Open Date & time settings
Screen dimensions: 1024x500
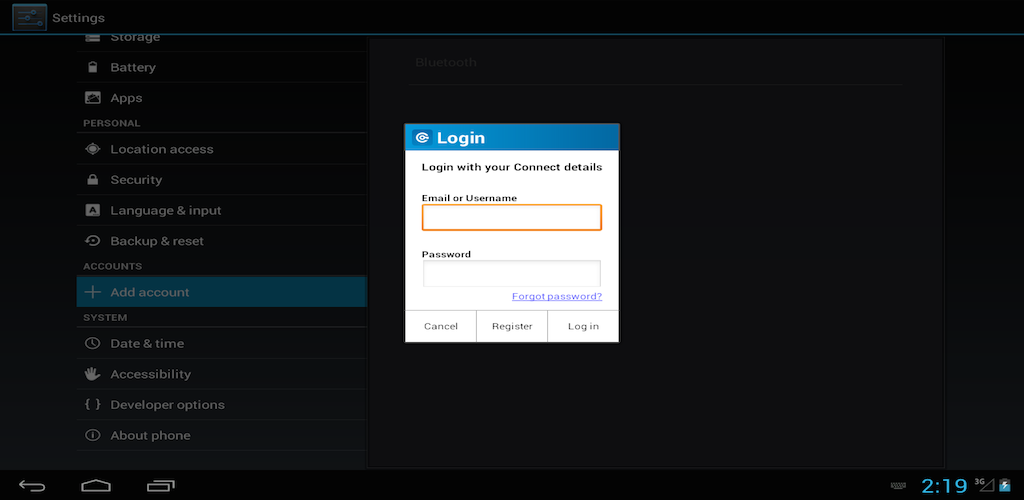click(x=221, y=343)
